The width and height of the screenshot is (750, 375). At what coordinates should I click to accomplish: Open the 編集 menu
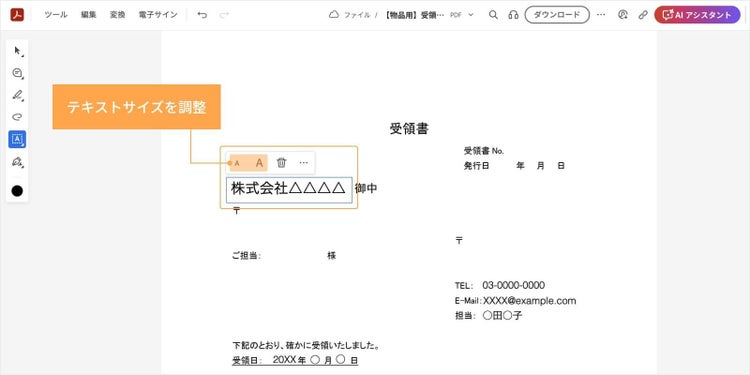[88, 15]
